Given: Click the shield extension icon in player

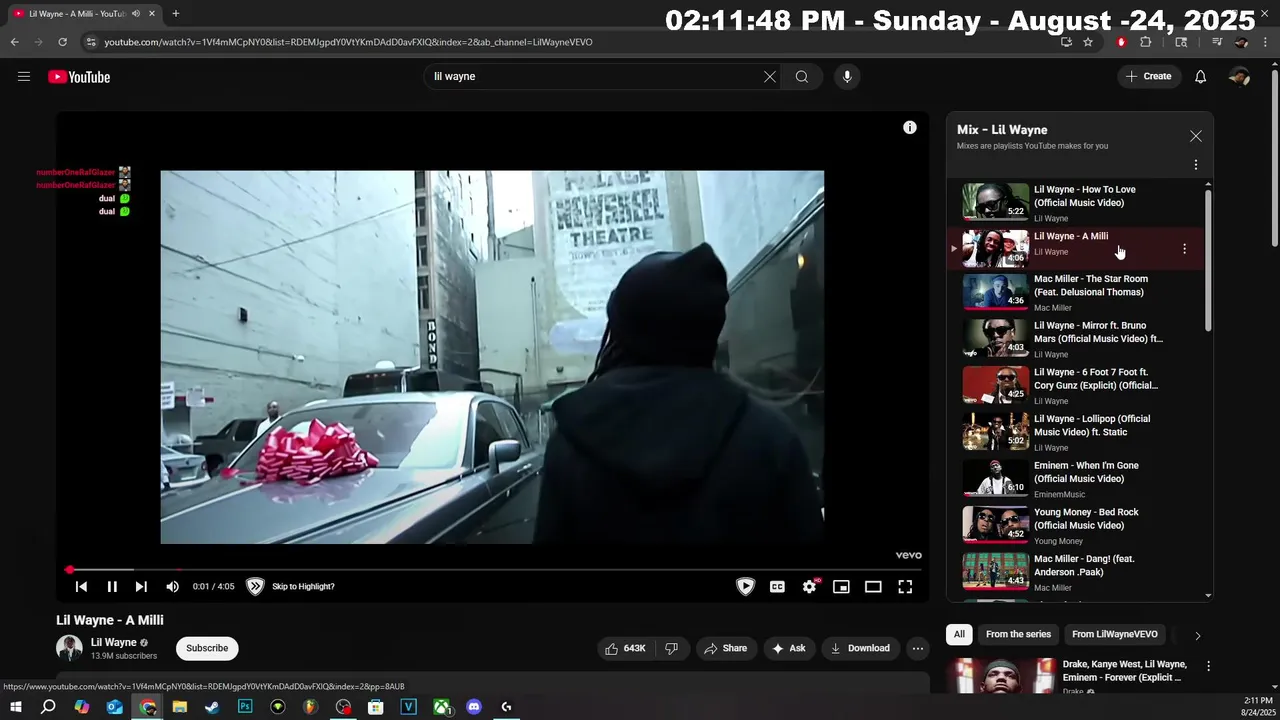Looking at the screenshot, I should click(x=745, y=587).
